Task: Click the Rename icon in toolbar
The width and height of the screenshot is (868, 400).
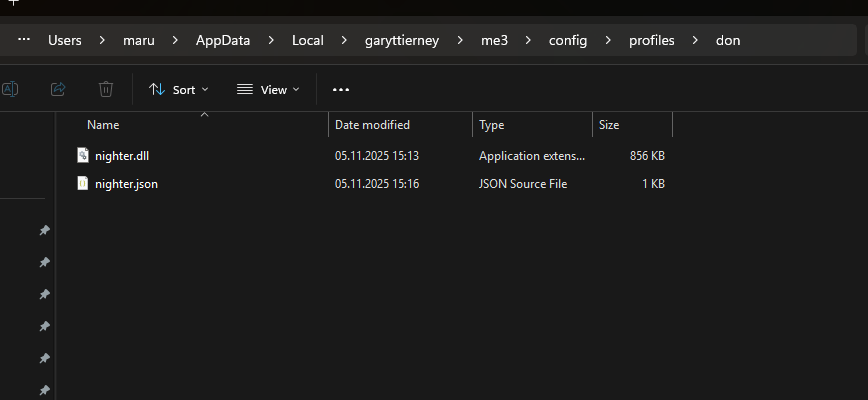Action: click(10, 89)
